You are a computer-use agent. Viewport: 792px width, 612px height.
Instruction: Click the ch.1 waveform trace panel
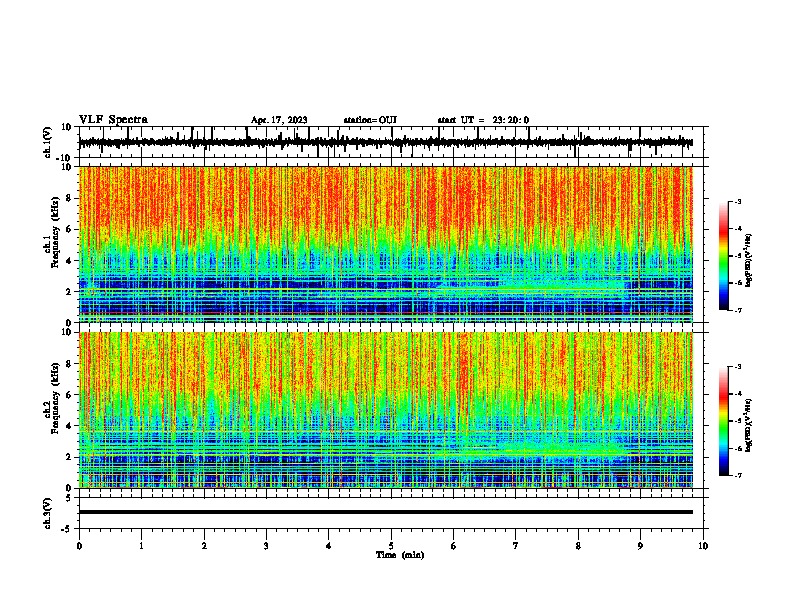(390, 142)
